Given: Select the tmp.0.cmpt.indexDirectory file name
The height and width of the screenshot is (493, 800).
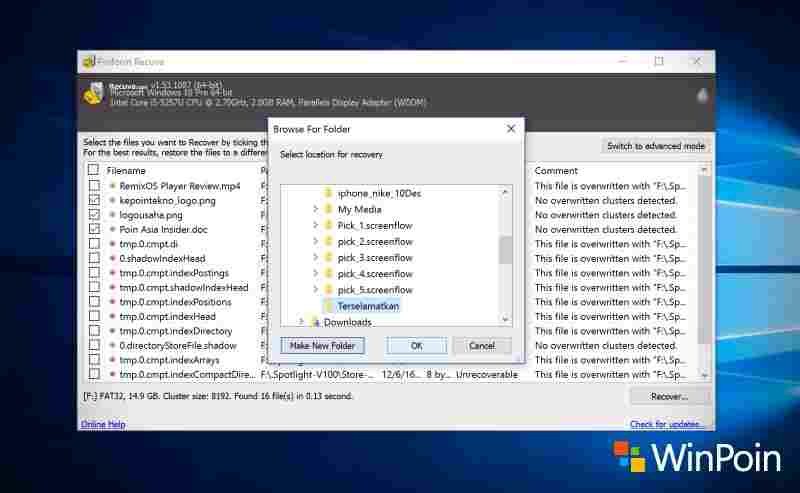Looking at the screenshot, I should point(176,331).
